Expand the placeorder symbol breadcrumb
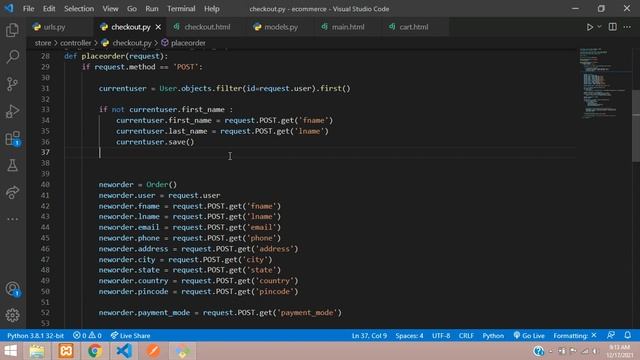640x360 pixels. coord(184,43)
